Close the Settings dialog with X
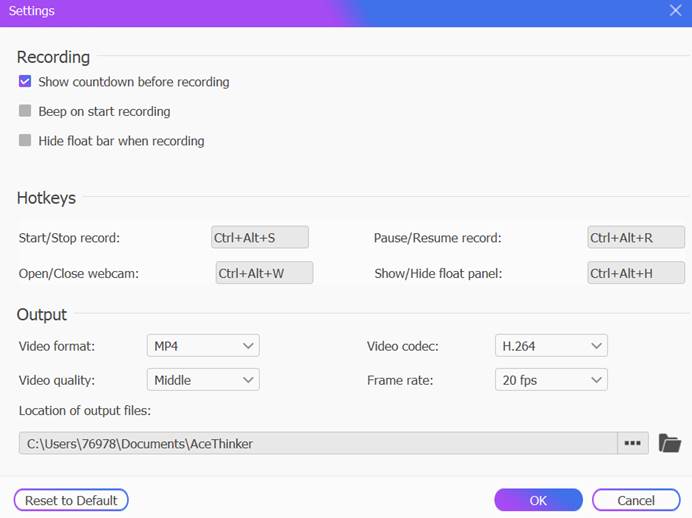Viewport: 692px width, 518px height. click(675, 10)
